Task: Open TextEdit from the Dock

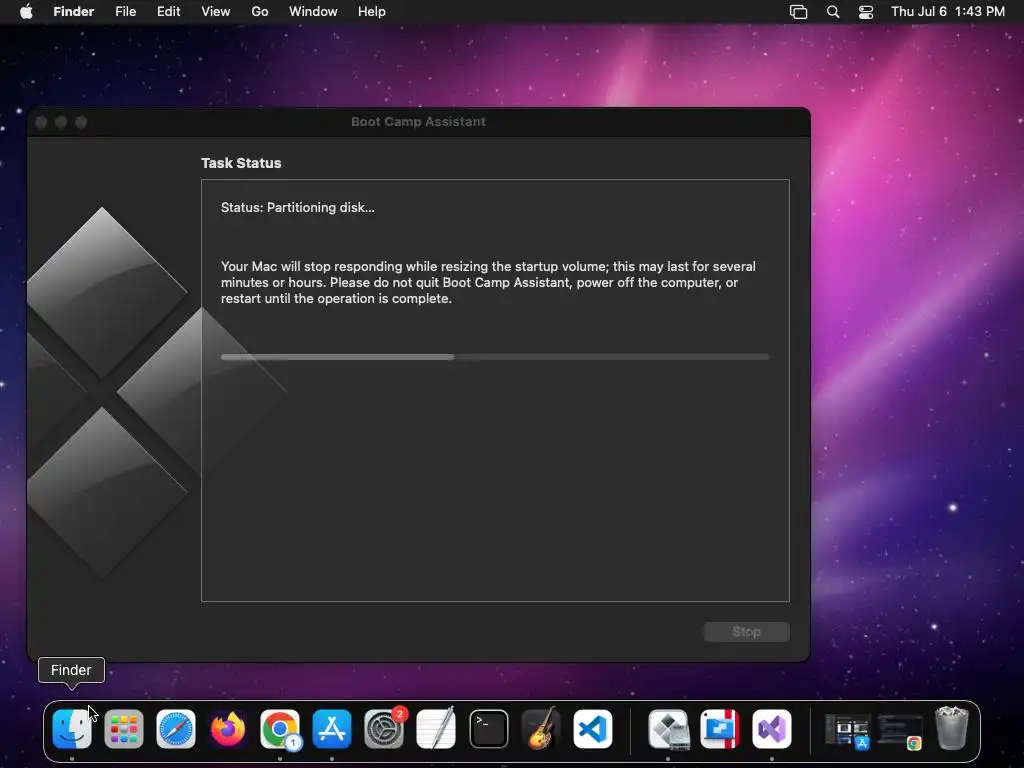Action: 436,729
